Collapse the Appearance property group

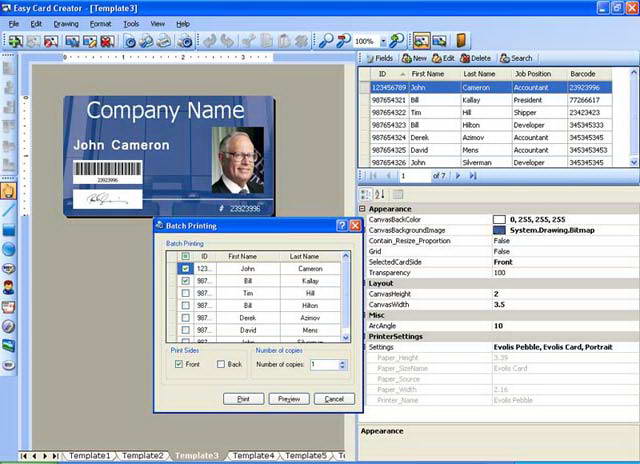click(x=362, y=209)
